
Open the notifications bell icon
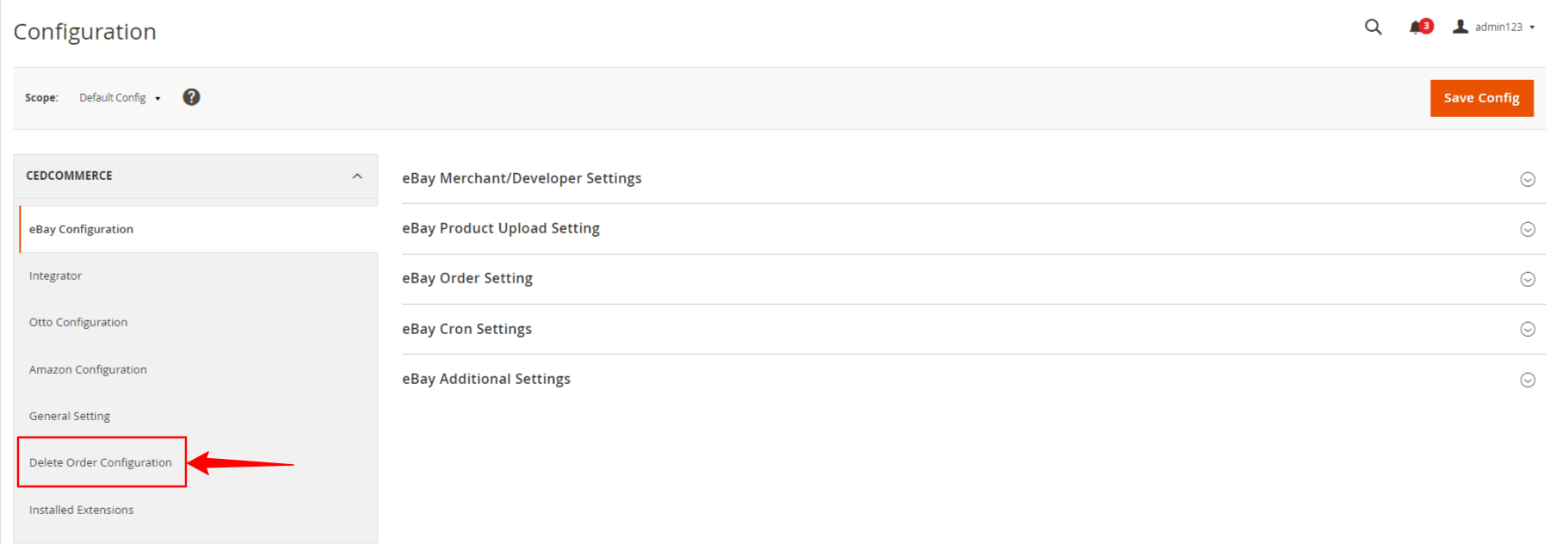[x=1420, y=27]
